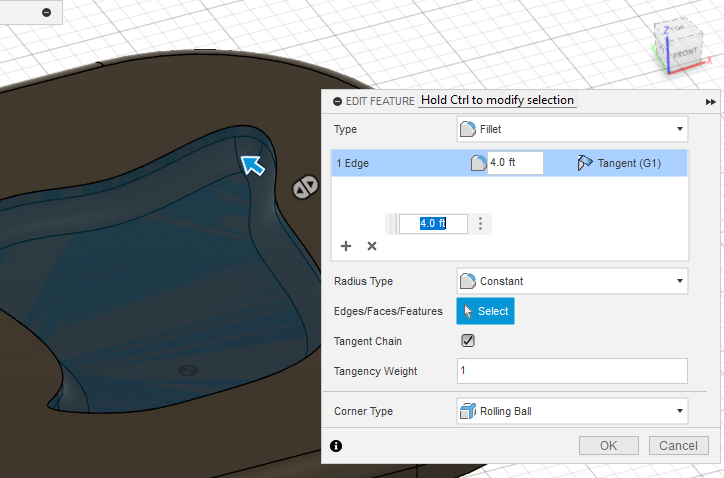Open the Corner Type dropdown set to Rolling Ball
724x478 pixels.
click(572, 411)
